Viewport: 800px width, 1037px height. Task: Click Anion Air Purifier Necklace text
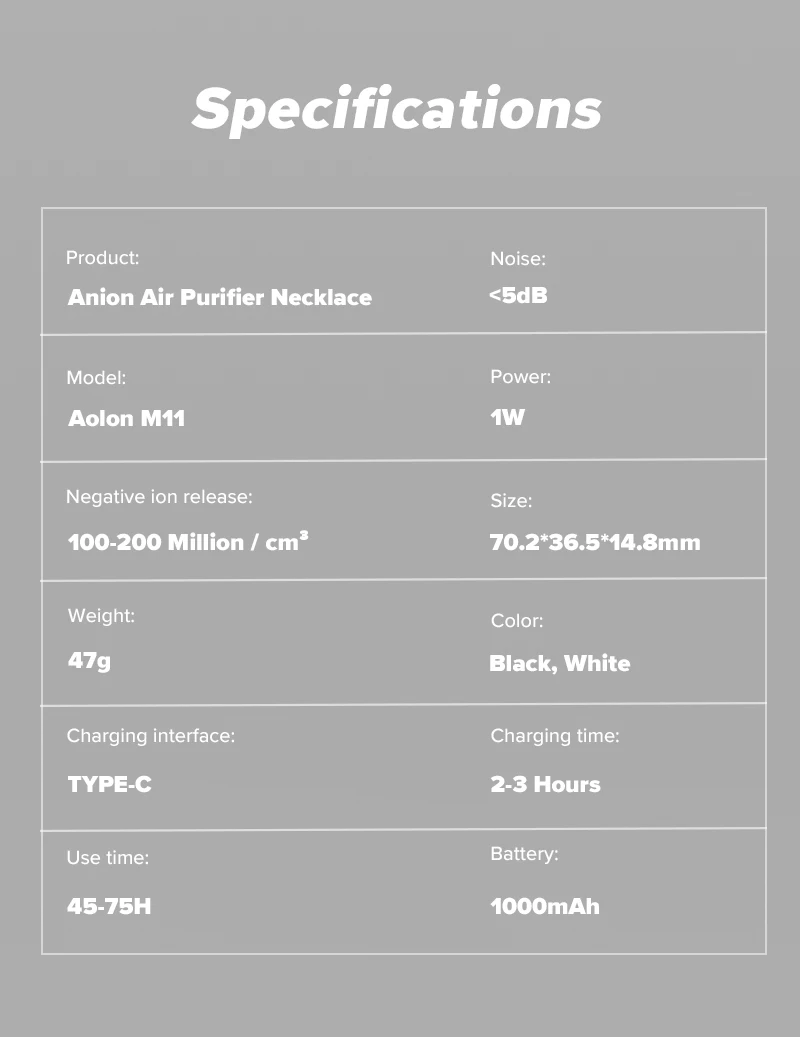(220, 297)
